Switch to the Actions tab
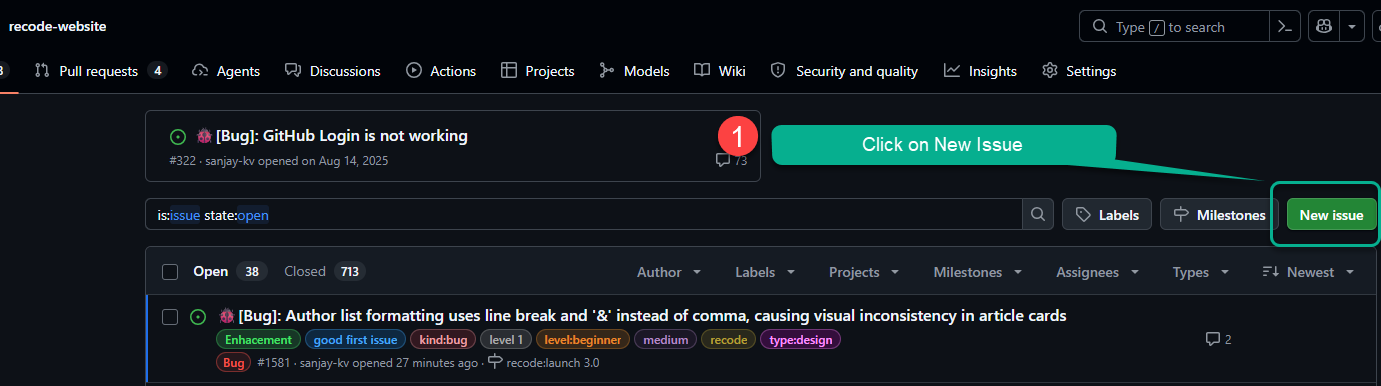Viewport: 1381px width, 386px height. 441,71
